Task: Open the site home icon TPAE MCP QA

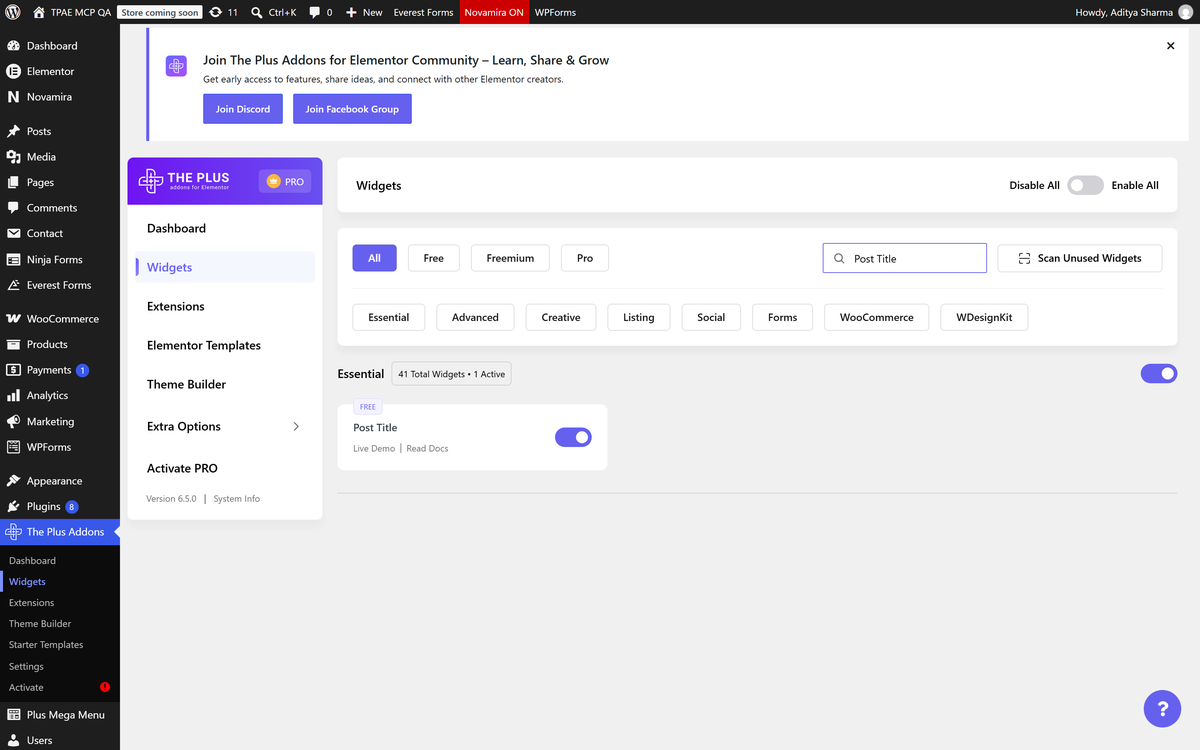Action: pos(38,12)
